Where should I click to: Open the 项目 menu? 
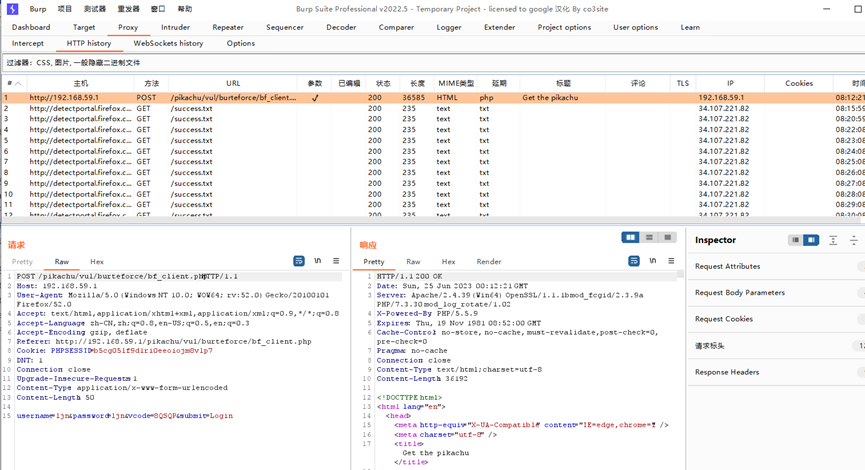(x=65, y=9)
